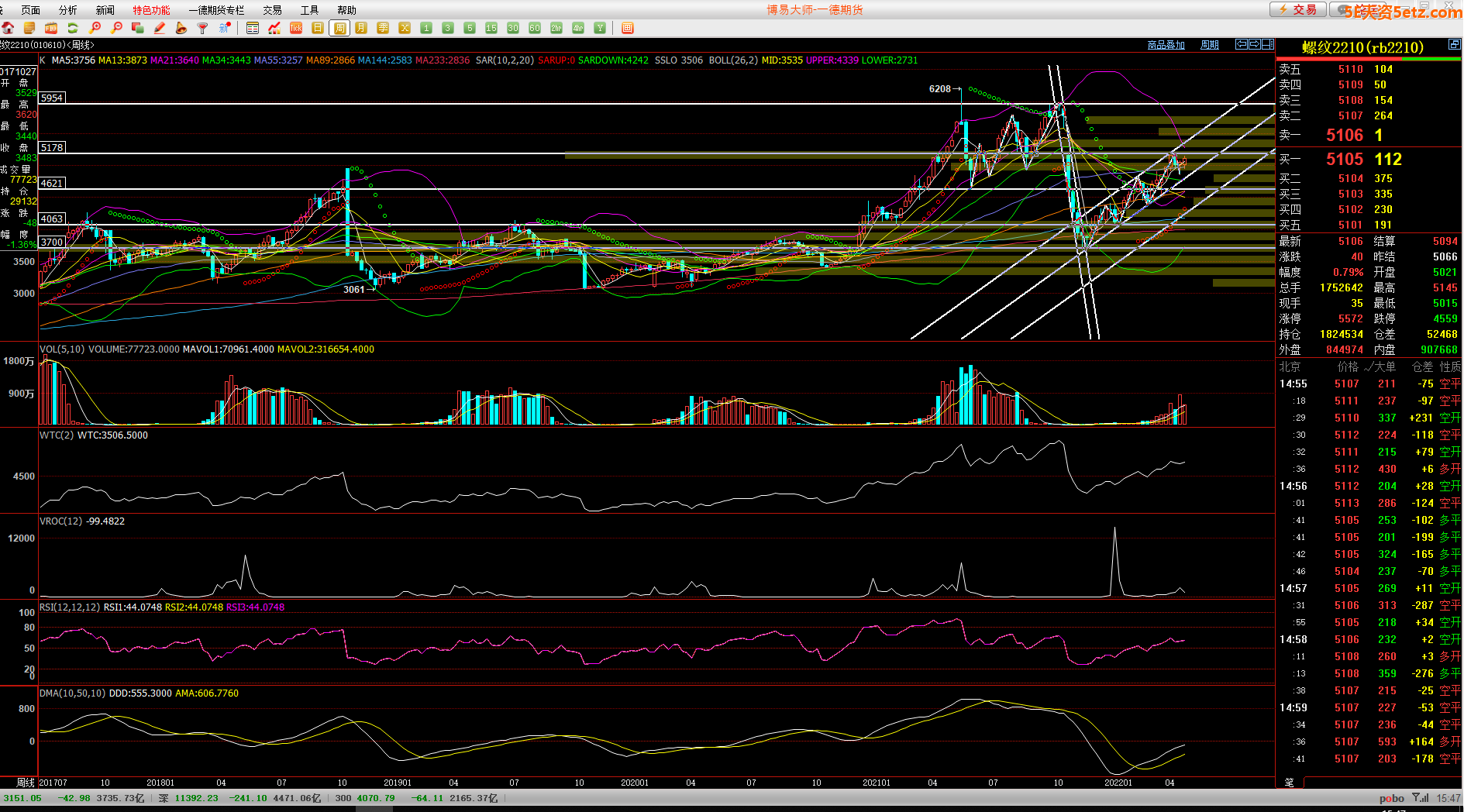Viewport: 1464px width, 812px height.
Task: Switch to 5-minute chart
Action: coord(470,28)
